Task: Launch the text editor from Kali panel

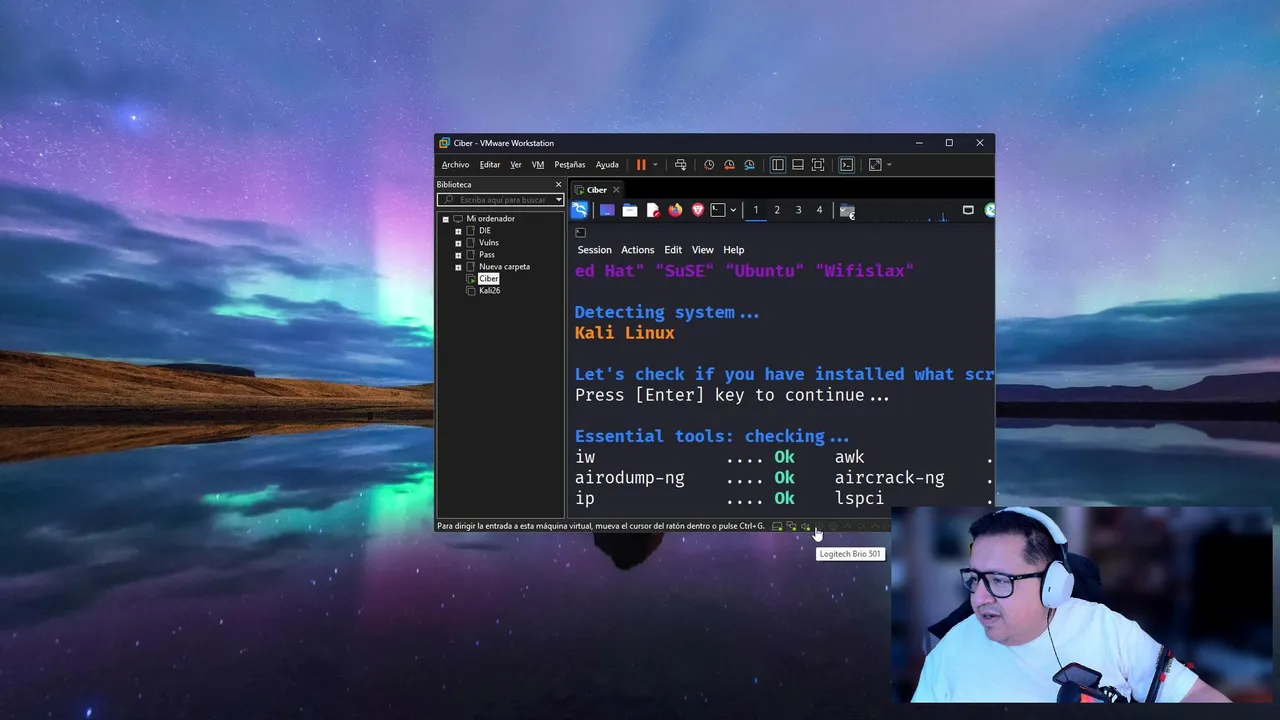Action: (x=653, y=210)
